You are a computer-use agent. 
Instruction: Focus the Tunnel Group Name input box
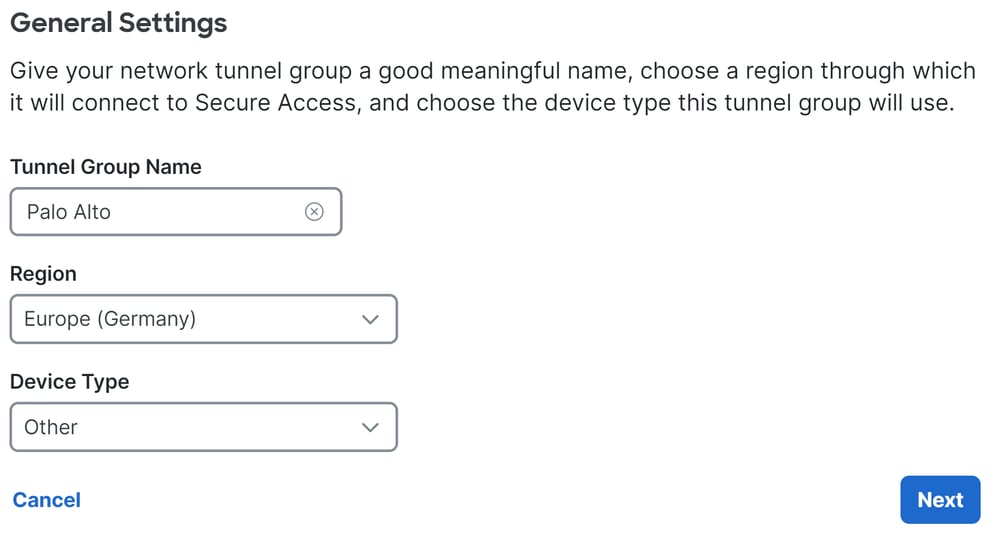point(176,212)
